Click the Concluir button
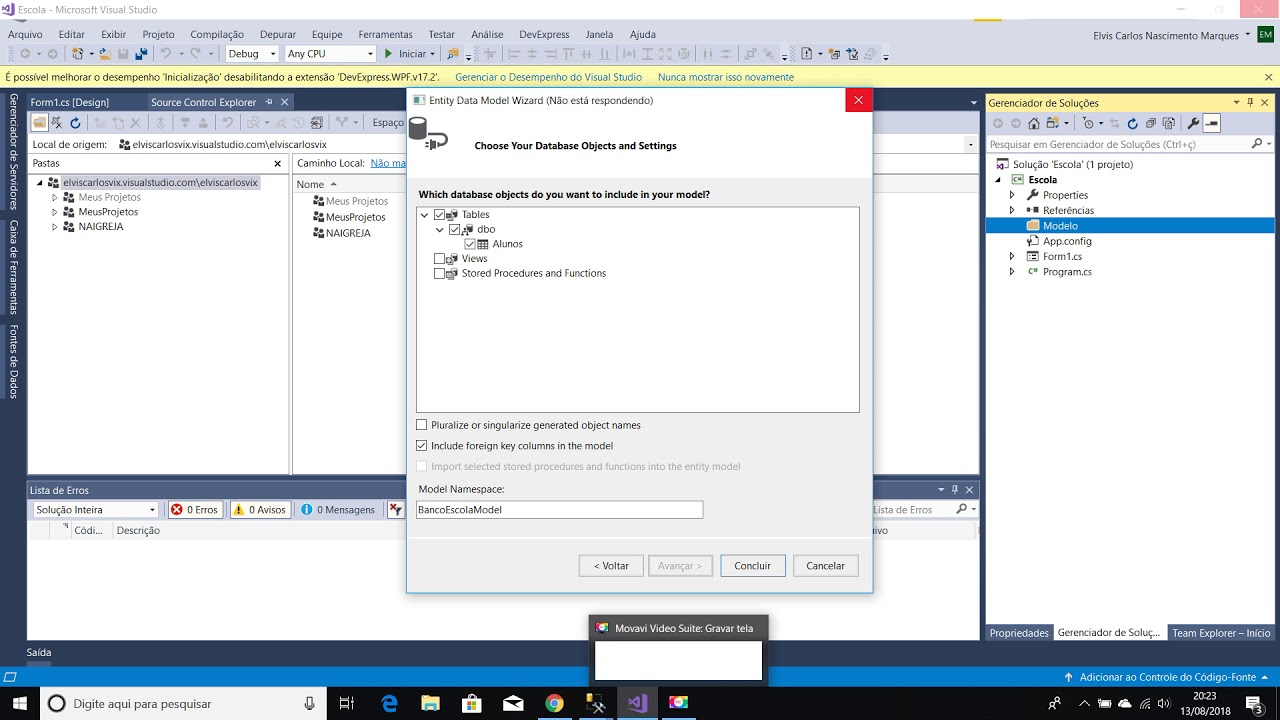 click(x=753, y=566)
